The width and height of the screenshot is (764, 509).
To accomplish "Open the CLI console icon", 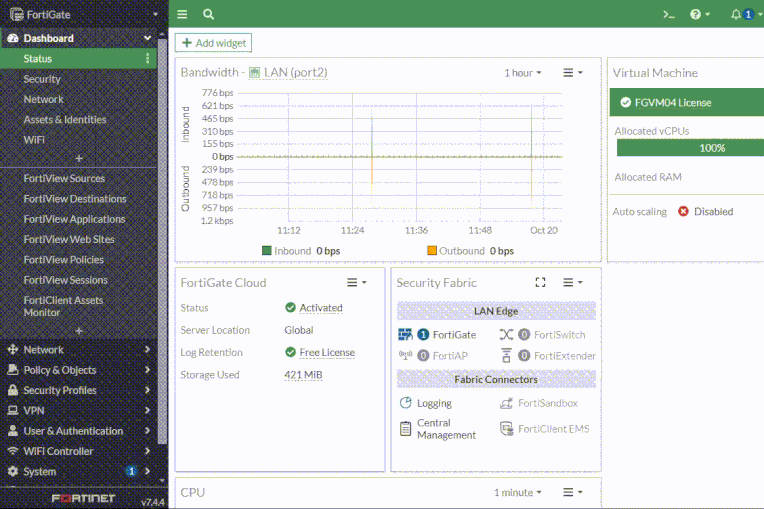I will click(669, 14).
